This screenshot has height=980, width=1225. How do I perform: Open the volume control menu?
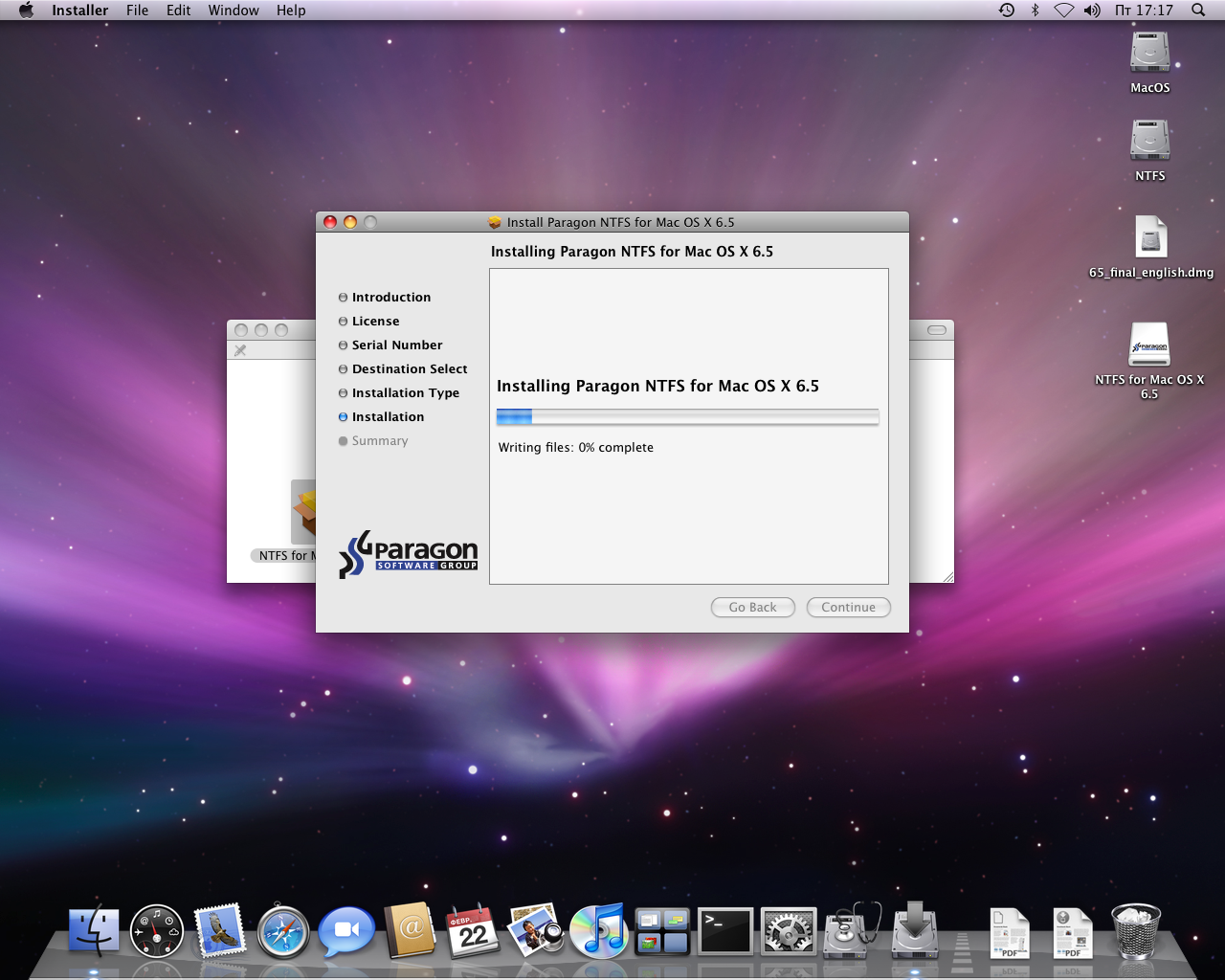click(x=1092, y=11)
